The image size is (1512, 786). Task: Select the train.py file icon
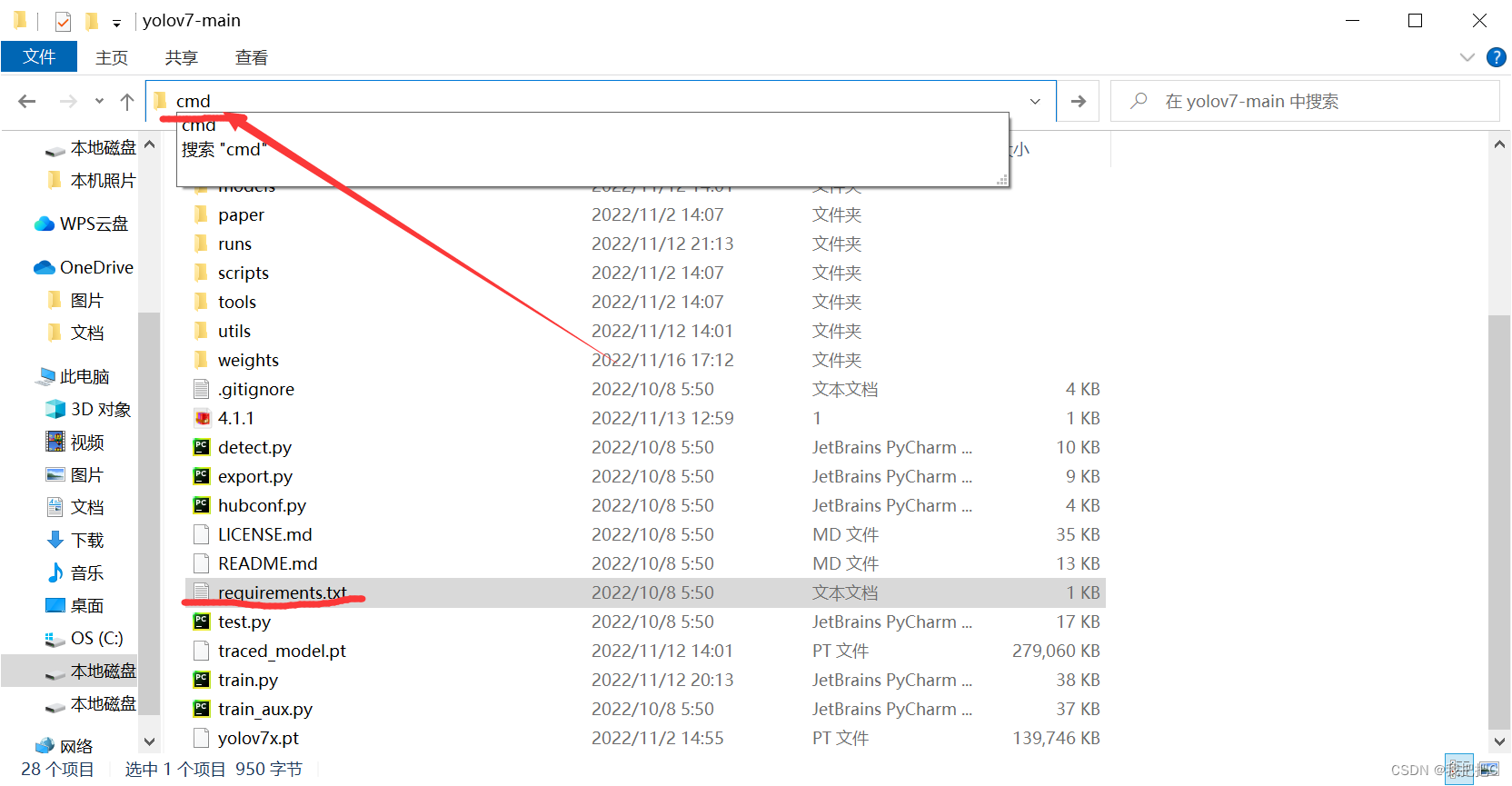coord(202,680)
